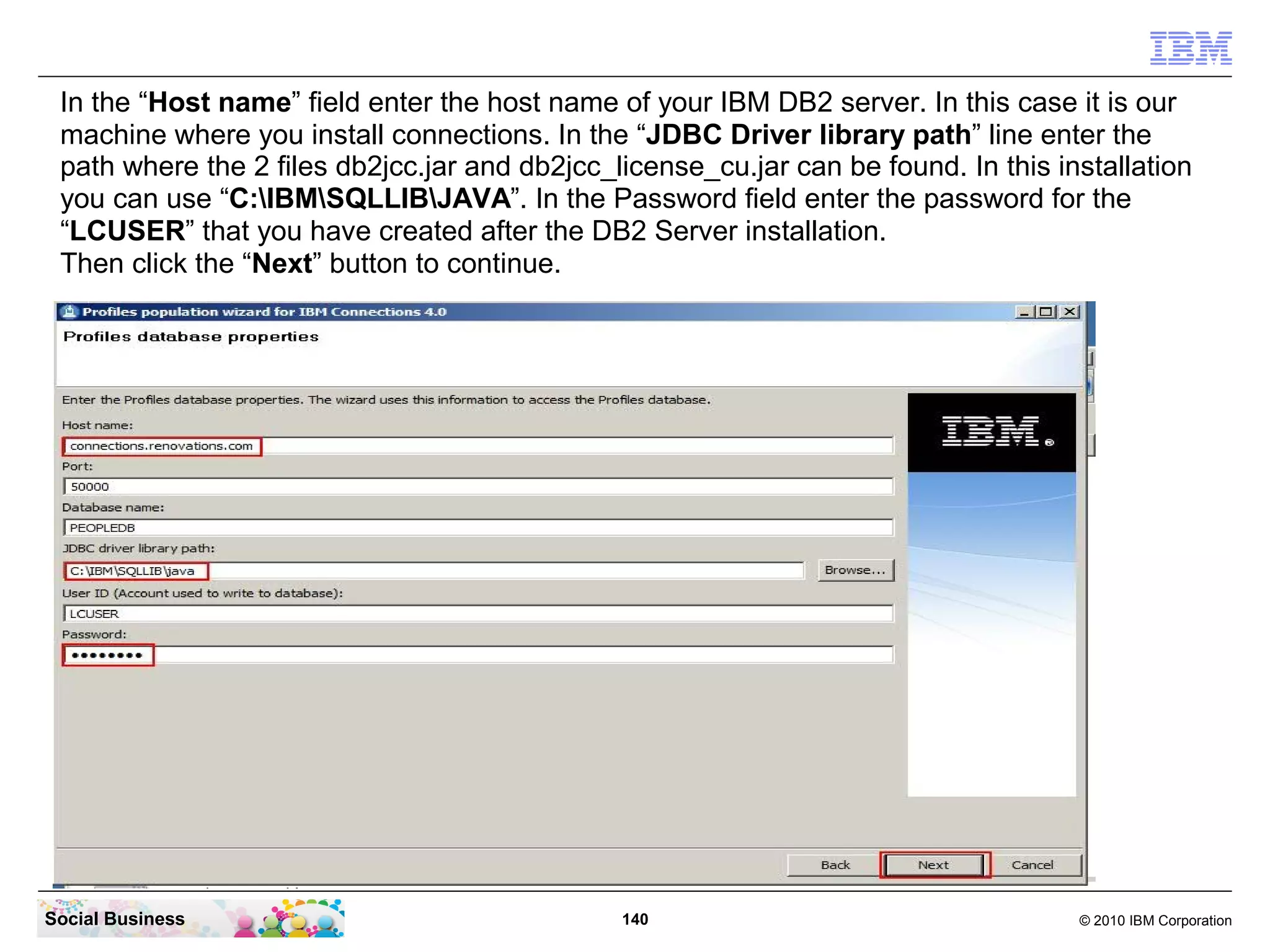Click the Cancel button

[x=1032, y=865]
